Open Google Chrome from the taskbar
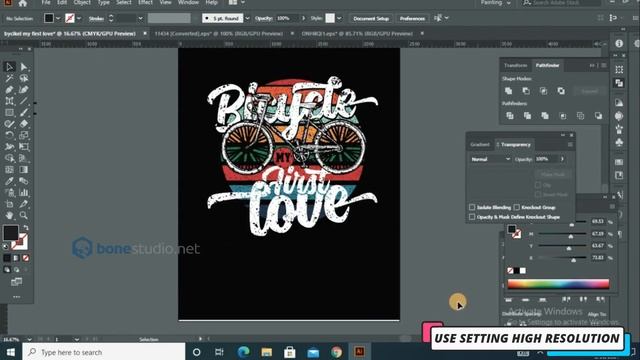The image size is (640, 360). (x=337, y=352)
